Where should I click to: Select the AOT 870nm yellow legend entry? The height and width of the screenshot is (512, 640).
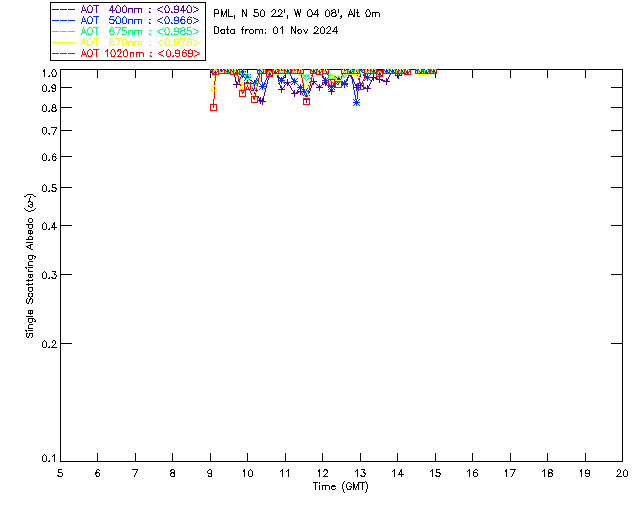click(x=126, y=42)
